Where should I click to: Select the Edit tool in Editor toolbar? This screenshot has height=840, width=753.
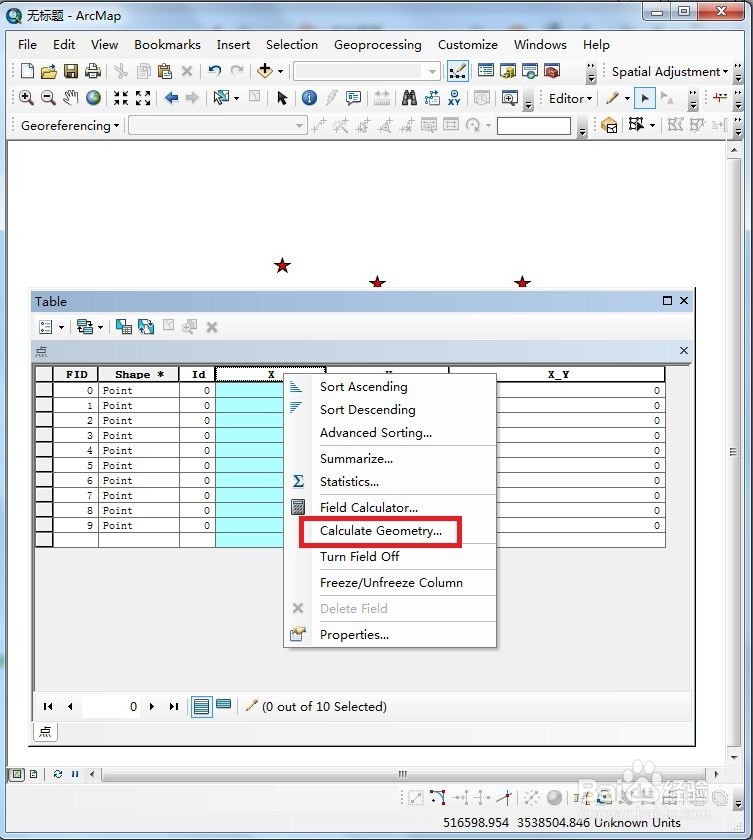coord(644,98)
